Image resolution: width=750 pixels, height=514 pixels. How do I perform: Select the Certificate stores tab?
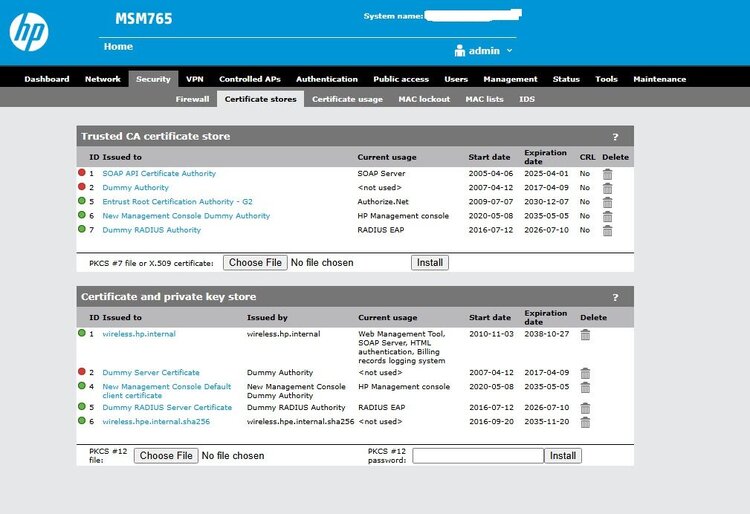click(261, 99)
